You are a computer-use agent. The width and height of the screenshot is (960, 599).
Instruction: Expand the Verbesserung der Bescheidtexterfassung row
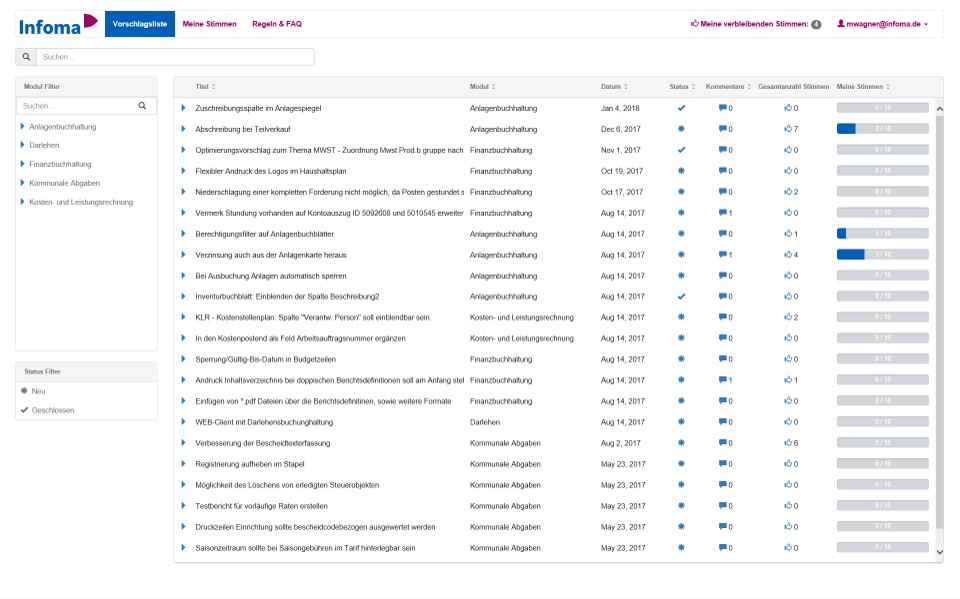183,443
